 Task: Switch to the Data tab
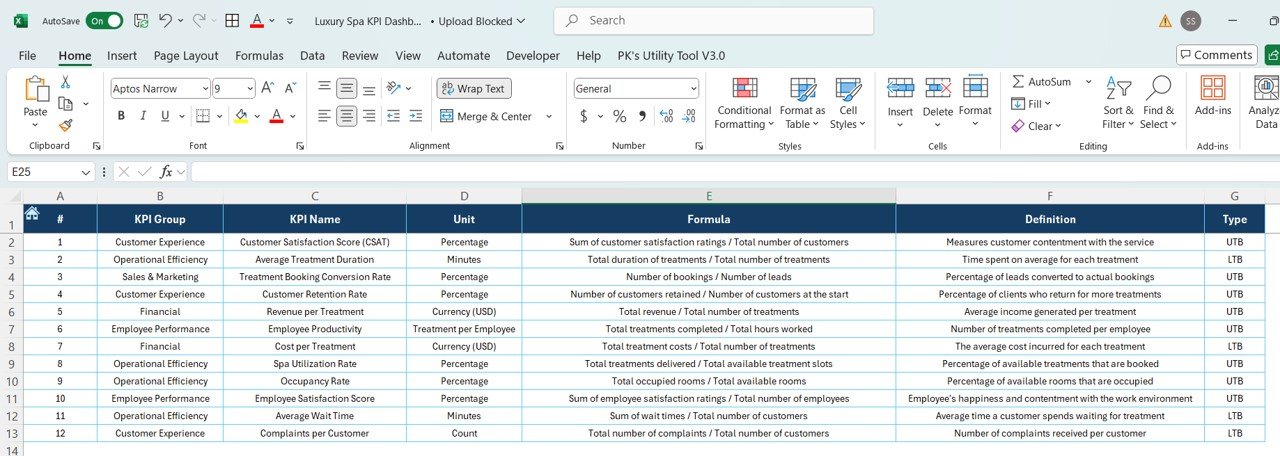tap(312, 55)
